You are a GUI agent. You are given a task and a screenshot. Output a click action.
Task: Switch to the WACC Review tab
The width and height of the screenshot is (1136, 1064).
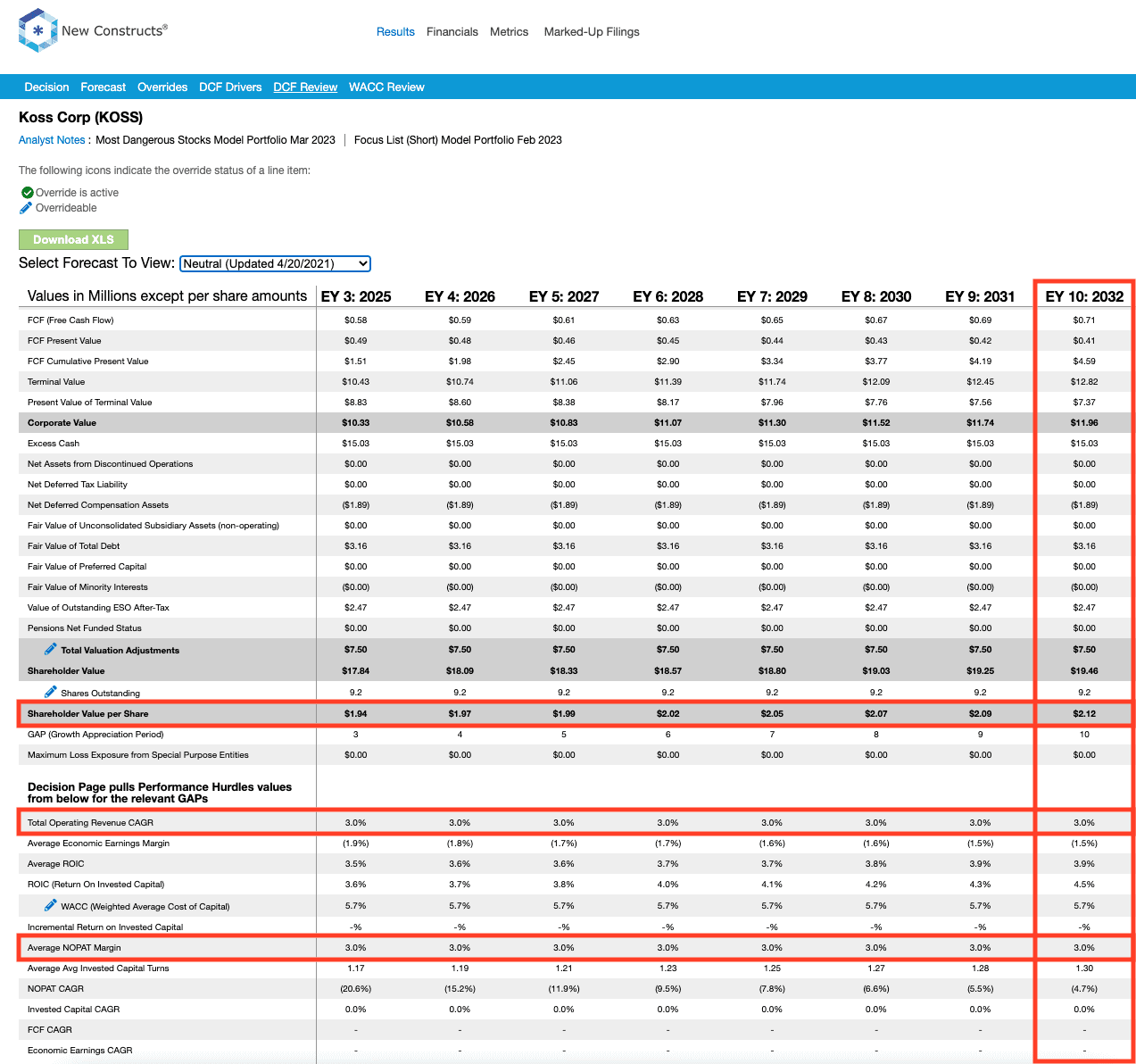[x=386, y=87]
